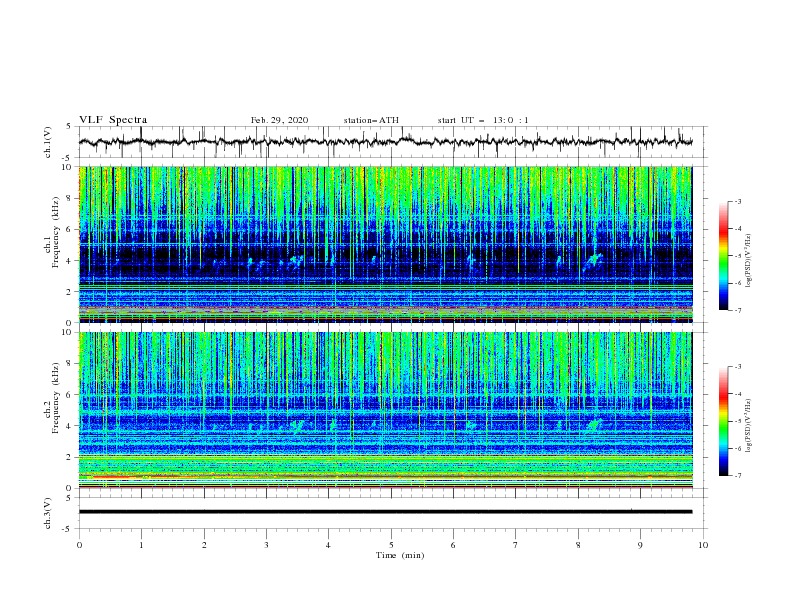
Task: Select the ch.1 colorbar log(PSD)(V²/Hz) label
Action: click(x=749, y=260)
